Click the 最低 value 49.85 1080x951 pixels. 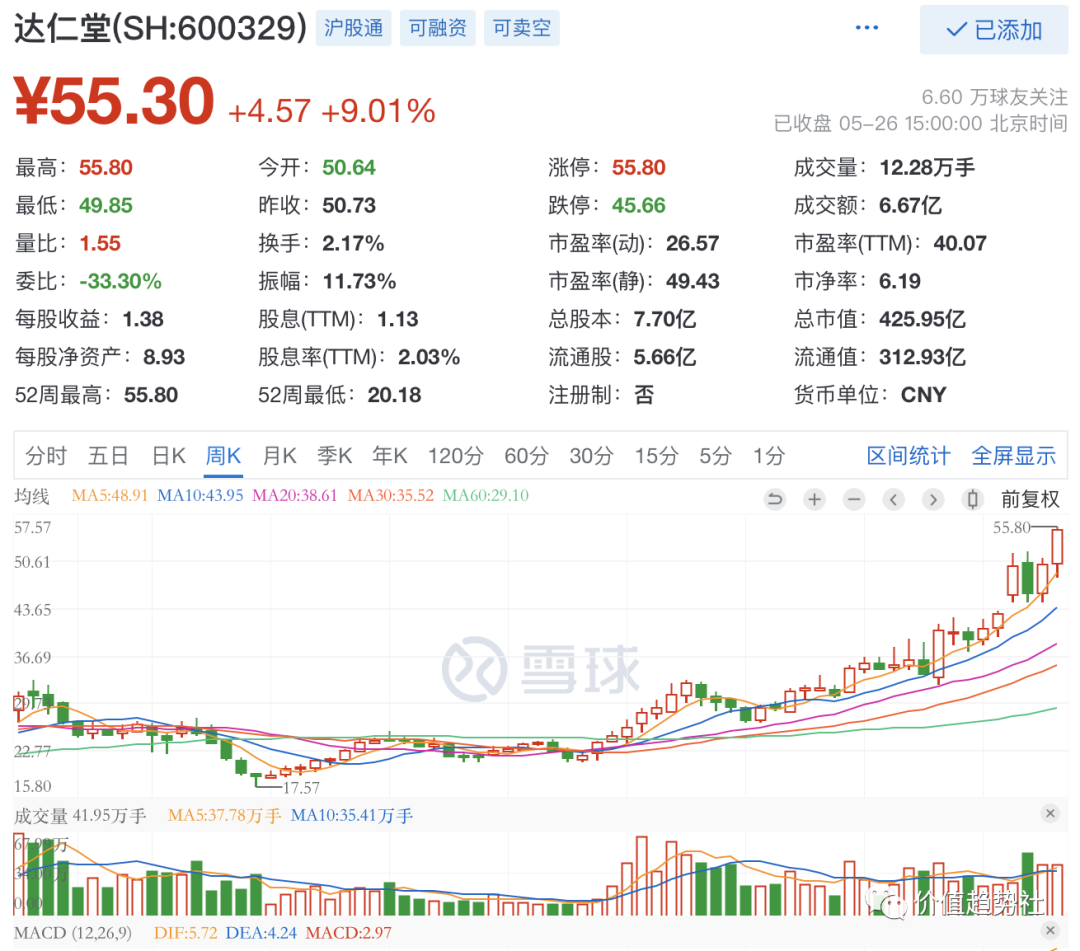pyautogui.click(x=105, y=205)
